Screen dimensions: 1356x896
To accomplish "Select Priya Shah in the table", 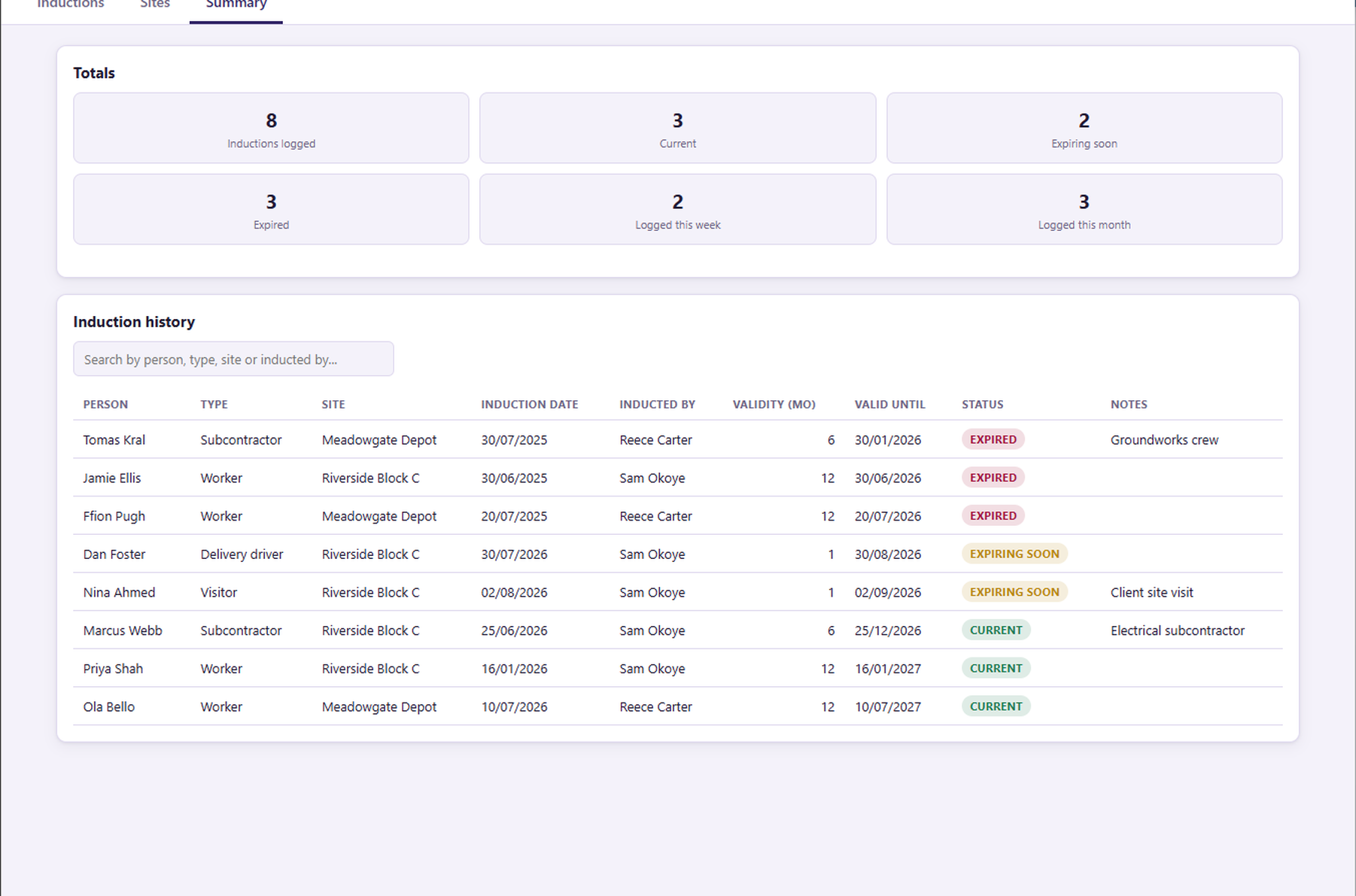I will click(113, 669).
